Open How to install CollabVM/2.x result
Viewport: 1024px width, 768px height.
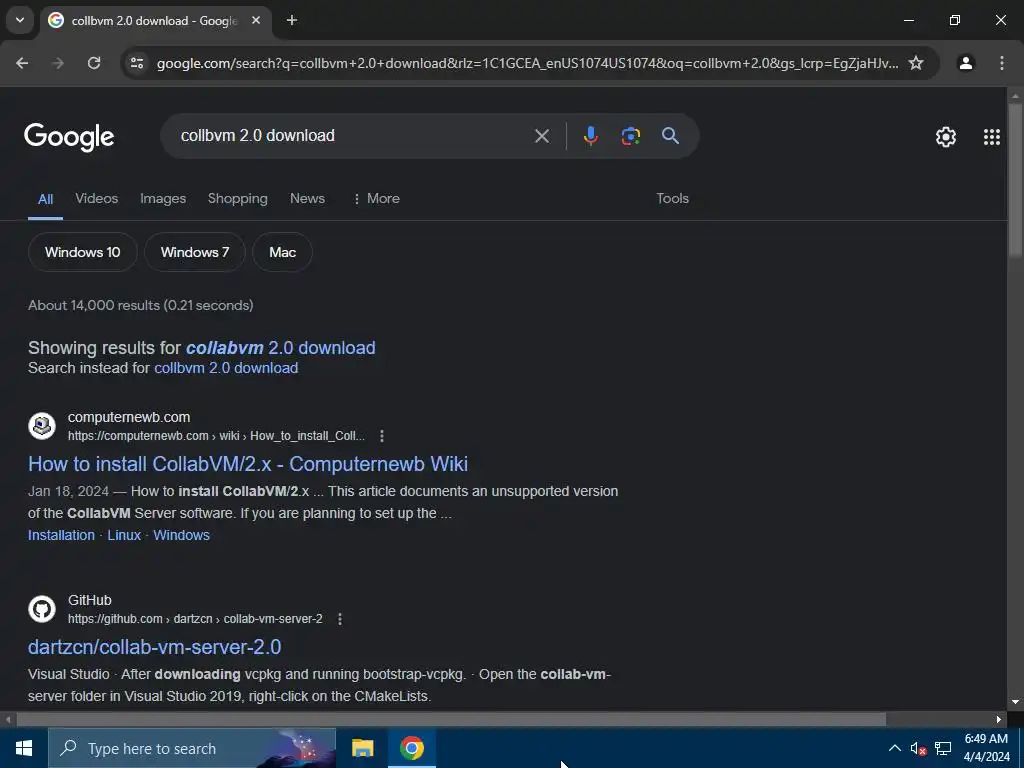pyautogui.click(x=248, y=464)
